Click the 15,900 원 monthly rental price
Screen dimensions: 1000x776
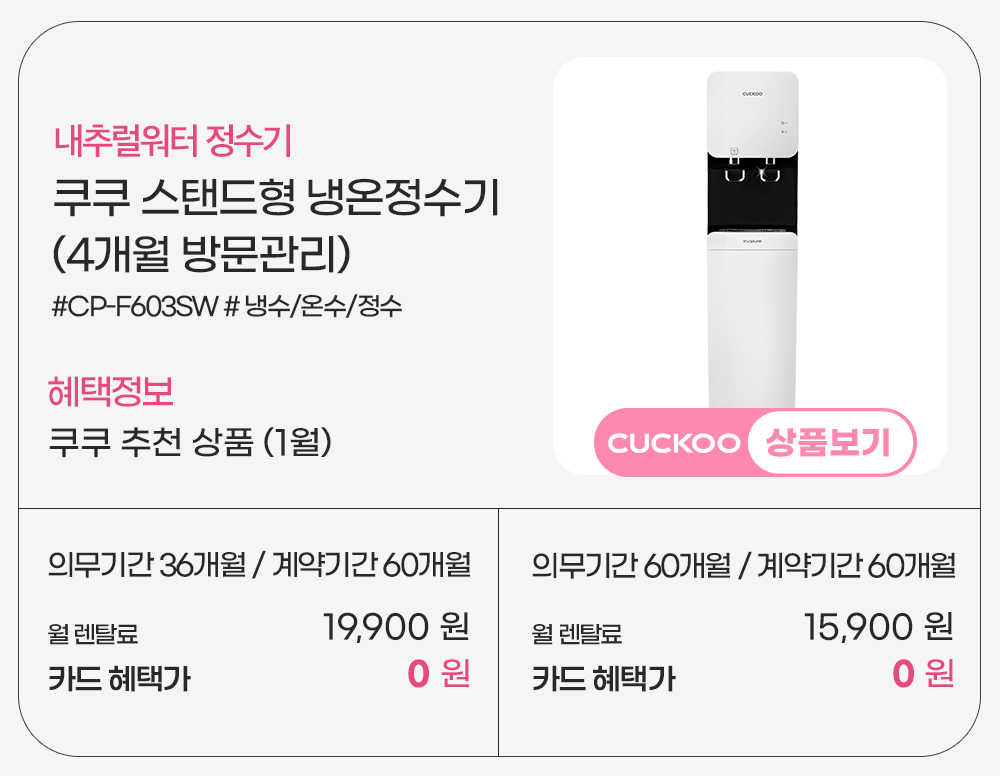pos(878,628)
